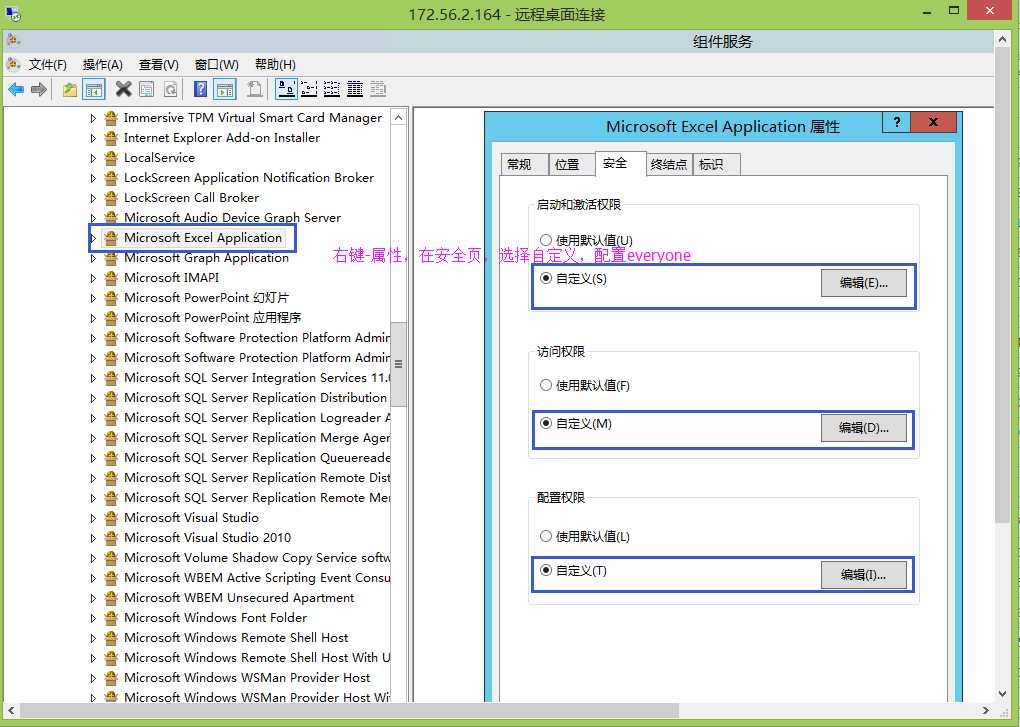Image resolution: width=1020 pixels, height=727 pixels.
Task: Open the 操作(A) menu
Action: pos(103,64)
